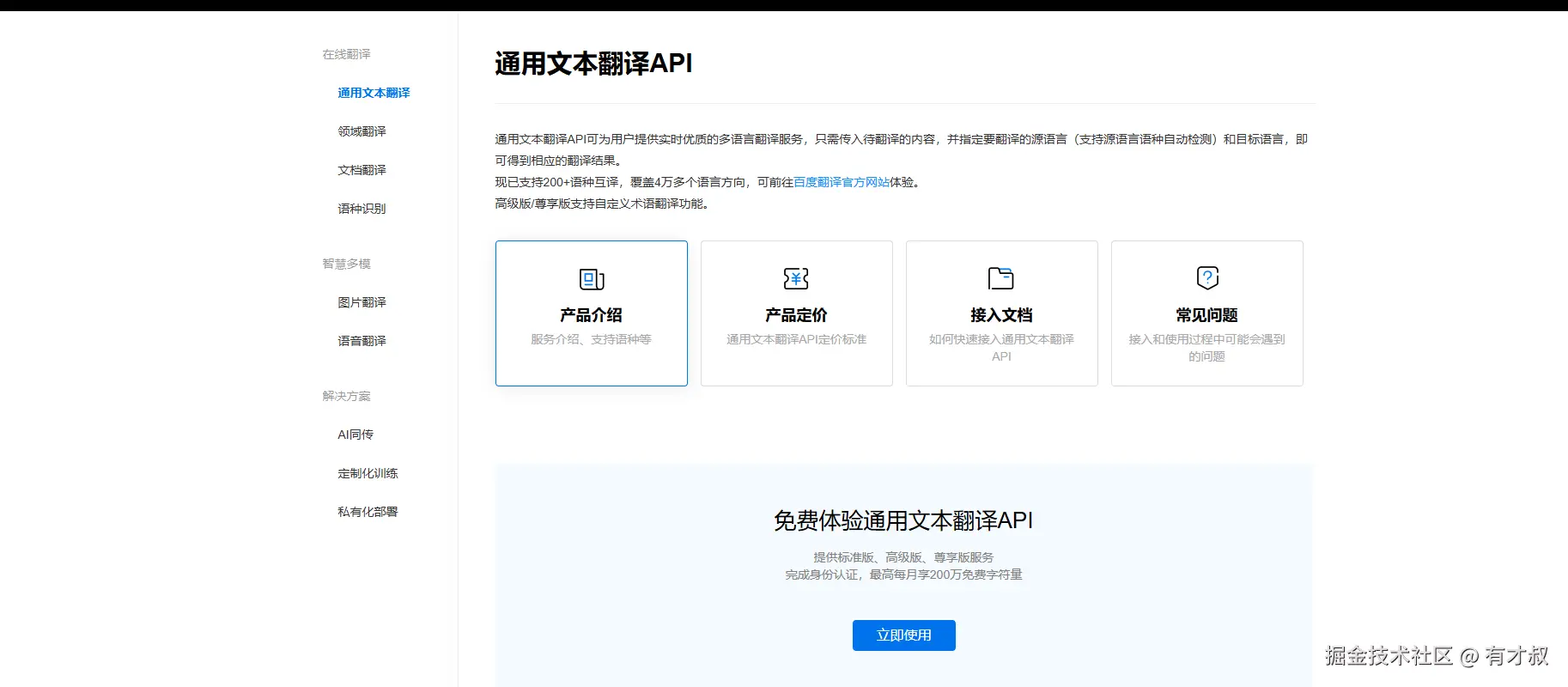
Task: Open 文档翻译 in the sidebar
Action: (x=362, y=170)
